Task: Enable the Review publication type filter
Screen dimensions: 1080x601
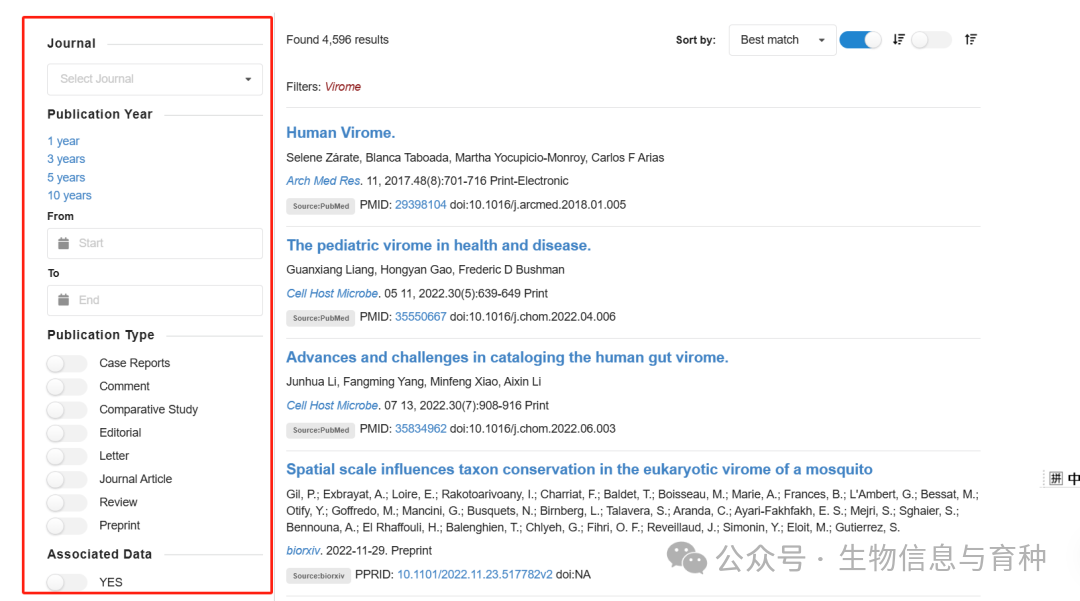Action: [x=67, y=502]
